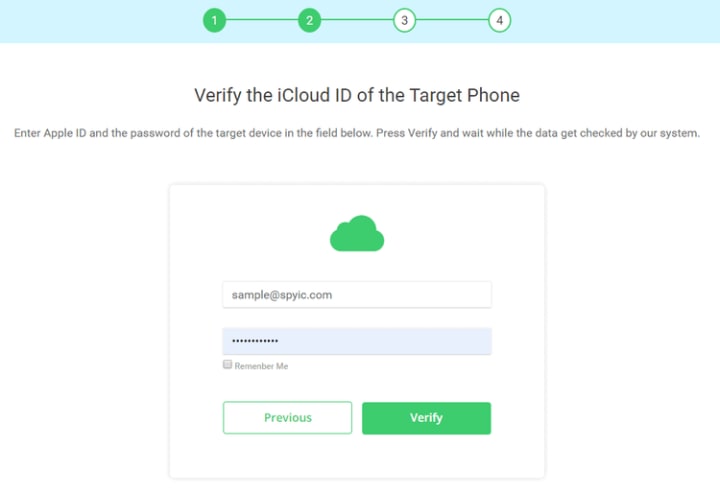Submit credentials with the Verify button
720x493 pixels.
427,418
